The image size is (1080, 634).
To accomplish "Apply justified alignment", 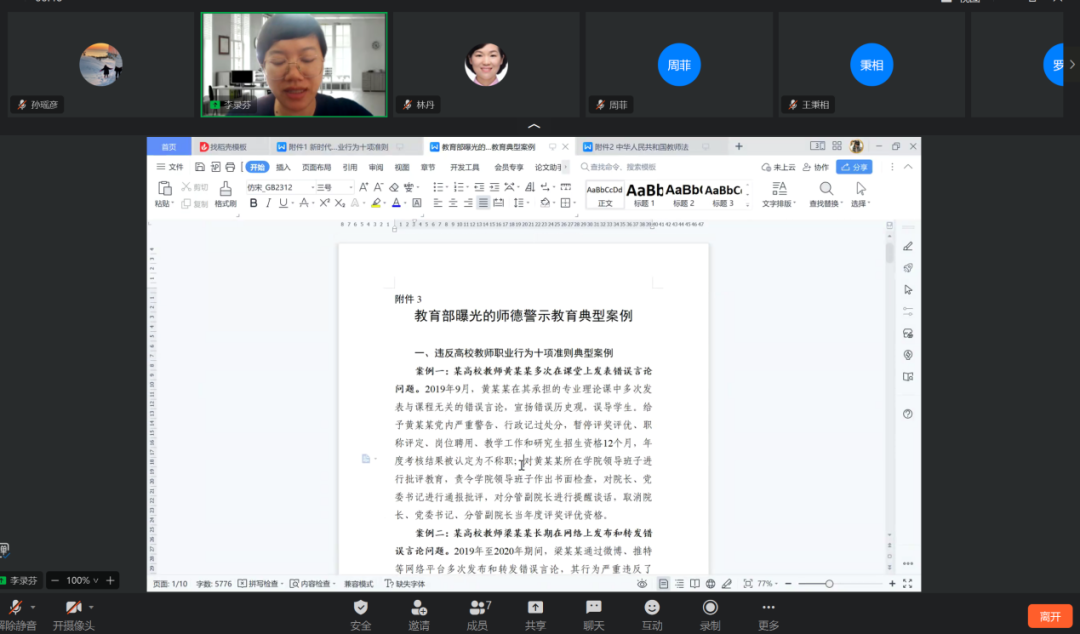I will coord(483,203).
